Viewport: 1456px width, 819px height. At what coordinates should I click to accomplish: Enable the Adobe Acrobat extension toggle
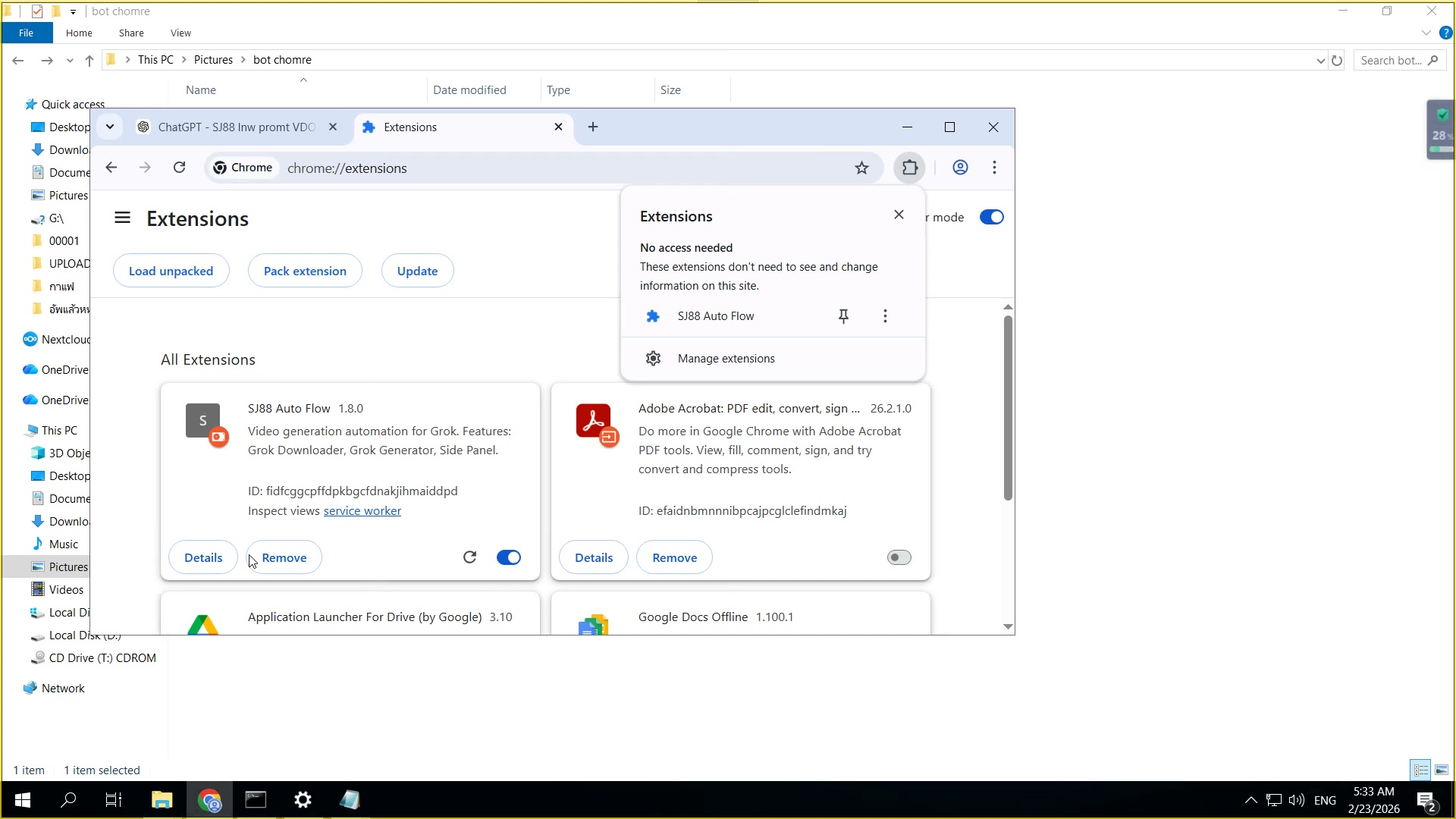899,557
